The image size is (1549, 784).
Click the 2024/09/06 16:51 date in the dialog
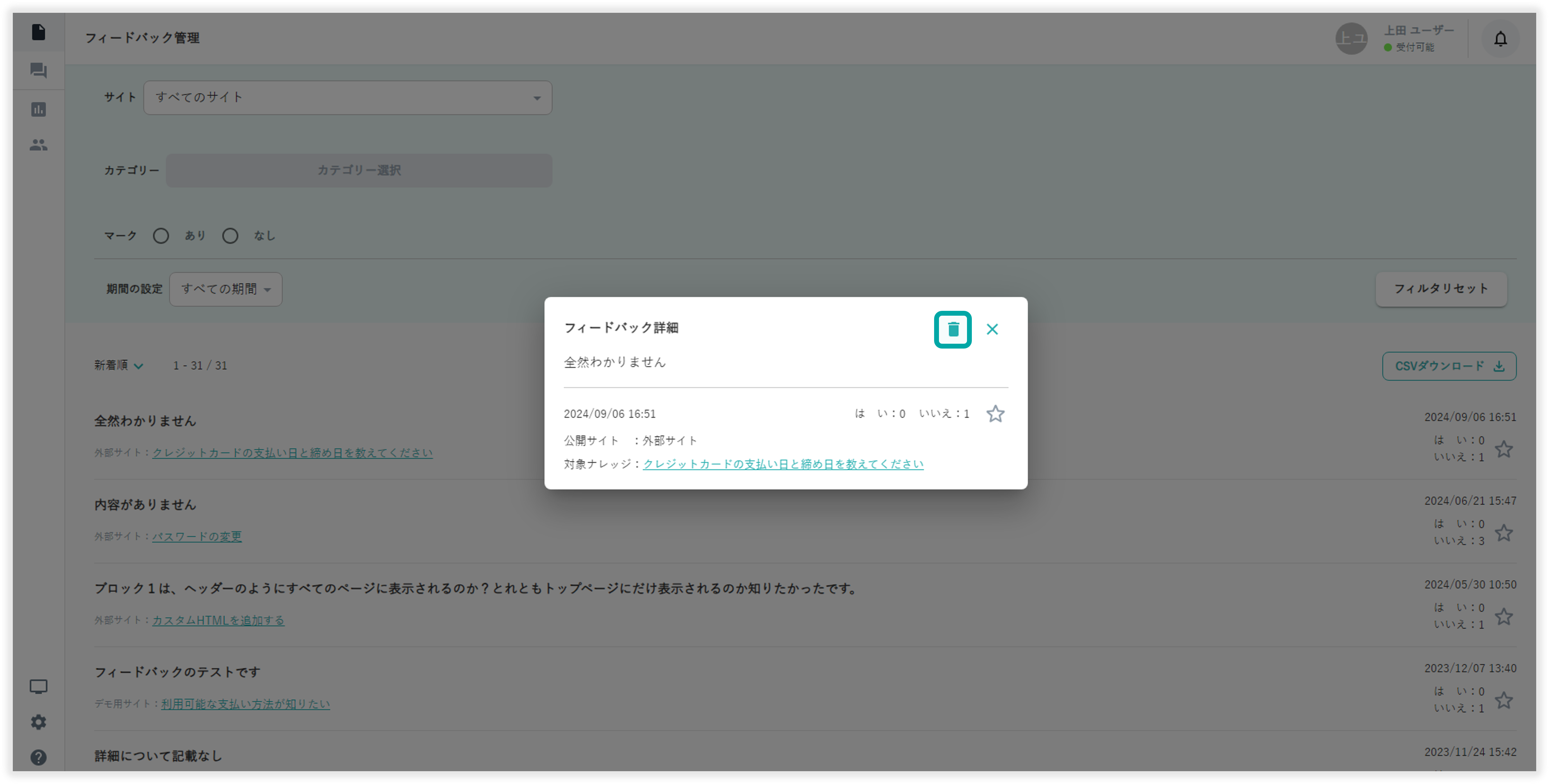point(610,414)
